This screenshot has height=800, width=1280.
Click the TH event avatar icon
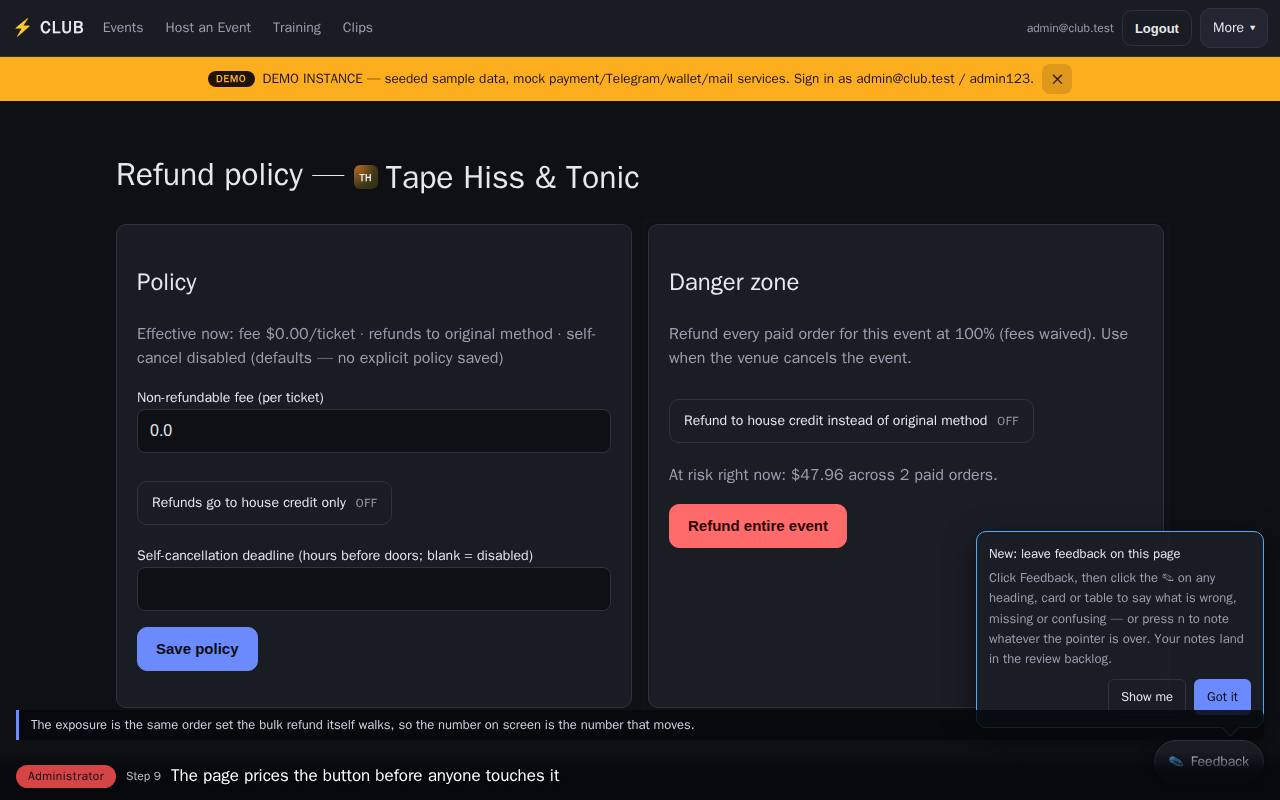[x=365, y=177]
